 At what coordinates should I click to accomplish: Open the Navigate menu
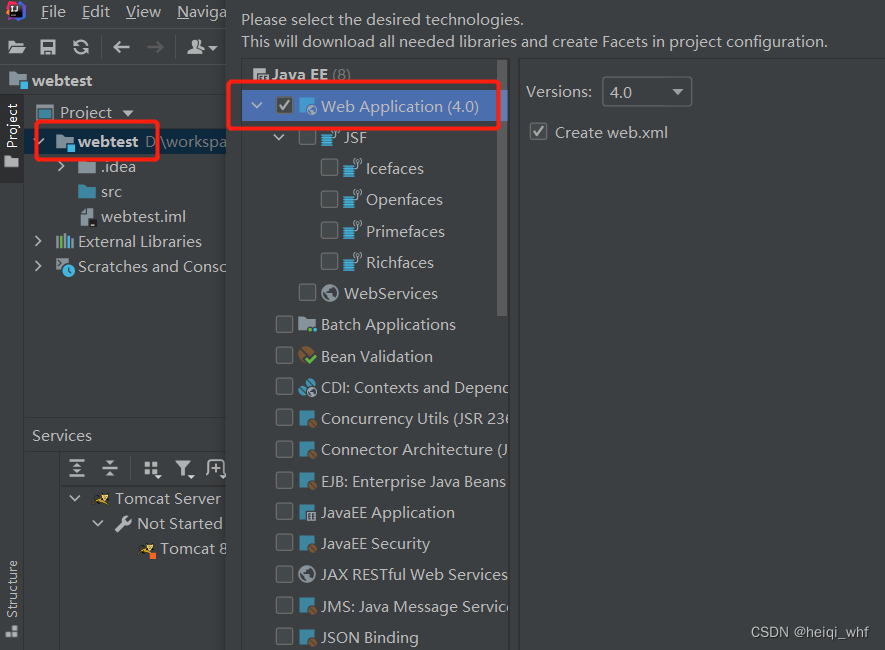[201, 12]
